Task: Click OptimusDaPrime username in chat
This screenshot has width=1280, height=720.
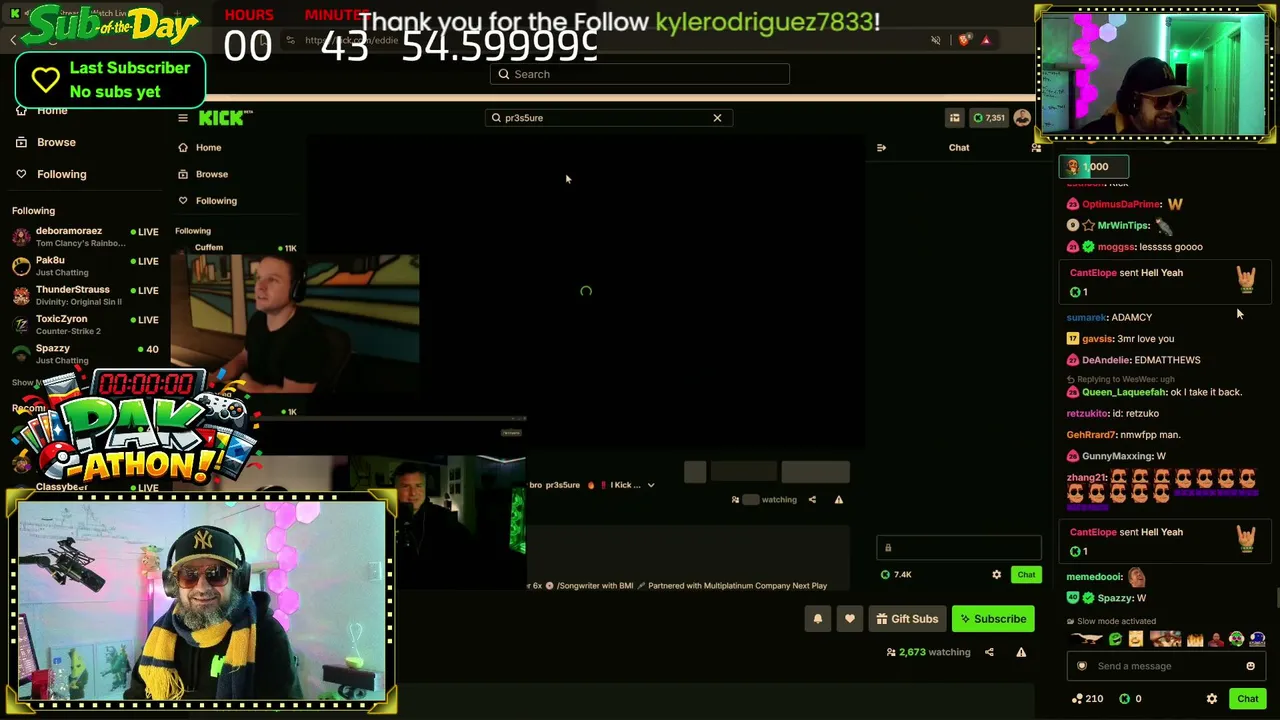Action: pyautogui.click(x=1121, y=204)
